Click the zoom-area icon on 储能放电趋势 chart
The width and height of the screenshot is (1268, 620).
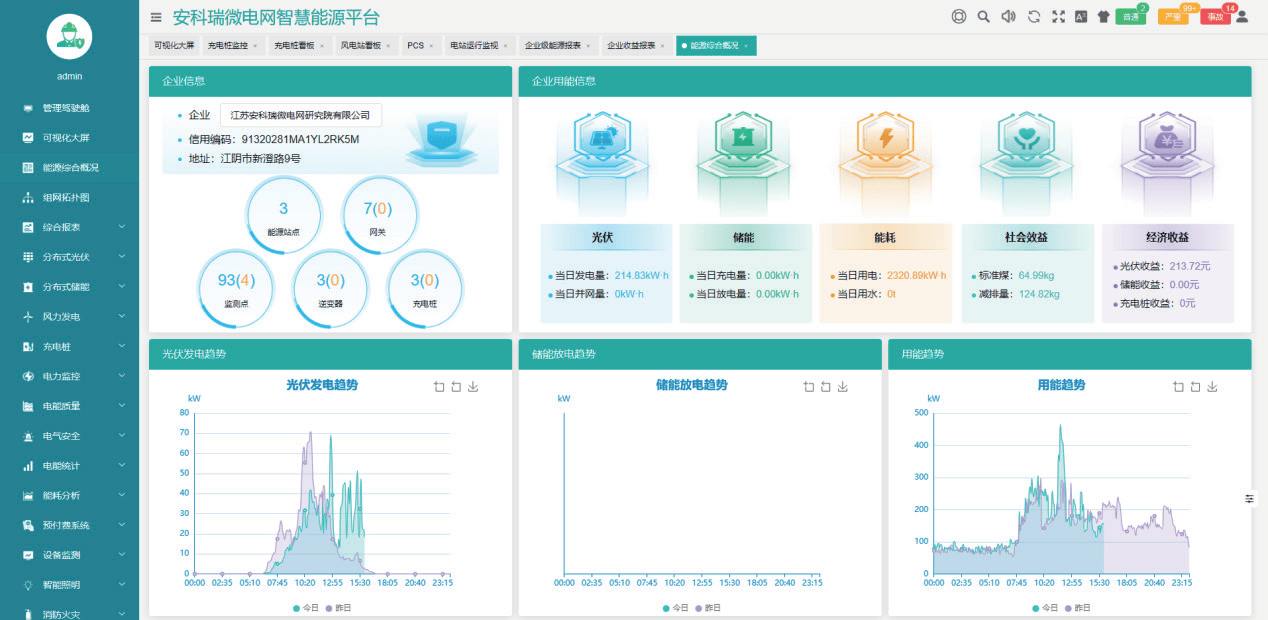tap(809, 386)
